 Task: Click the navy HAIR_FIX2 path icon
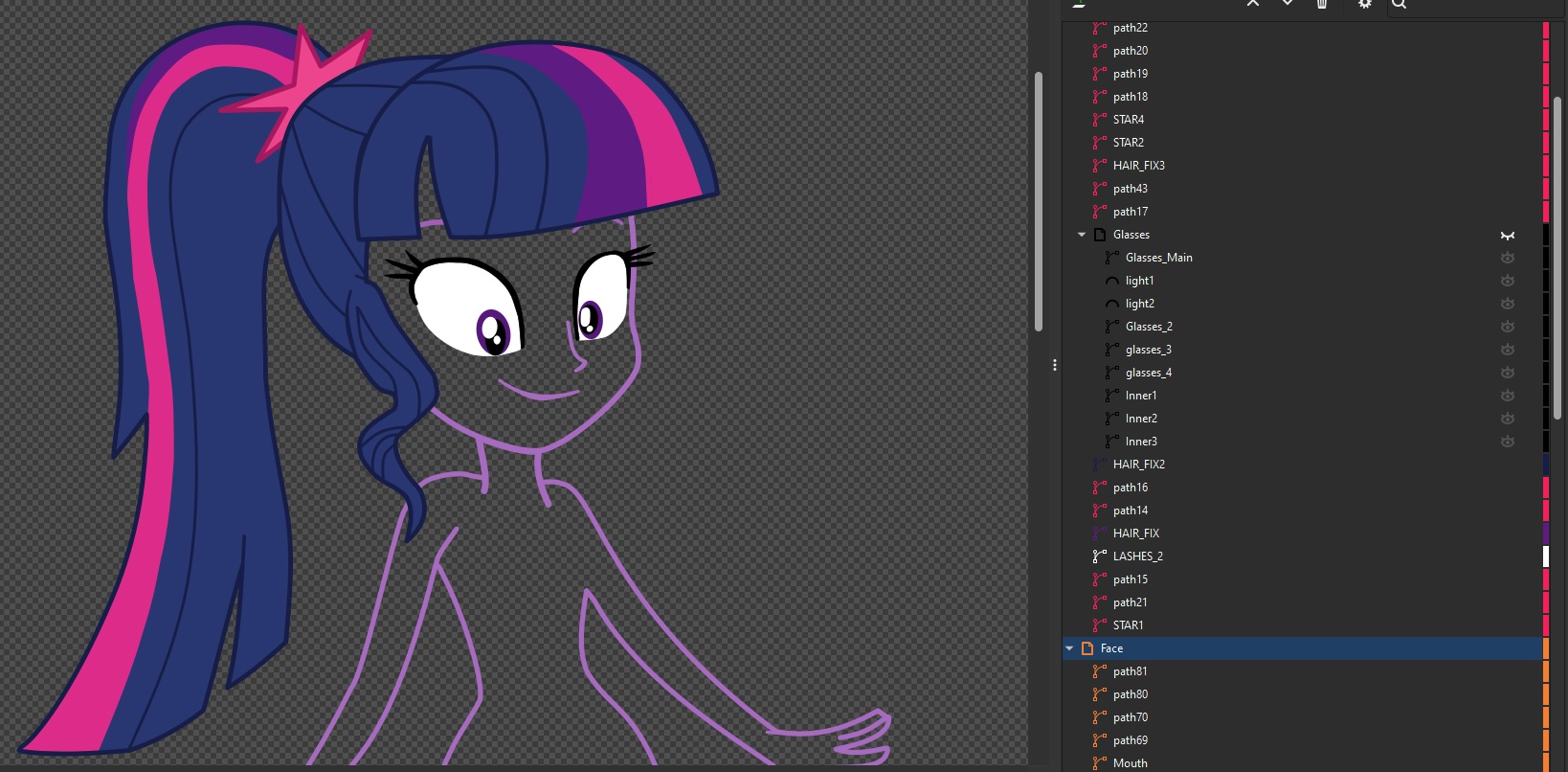(x=1100, y=465)
